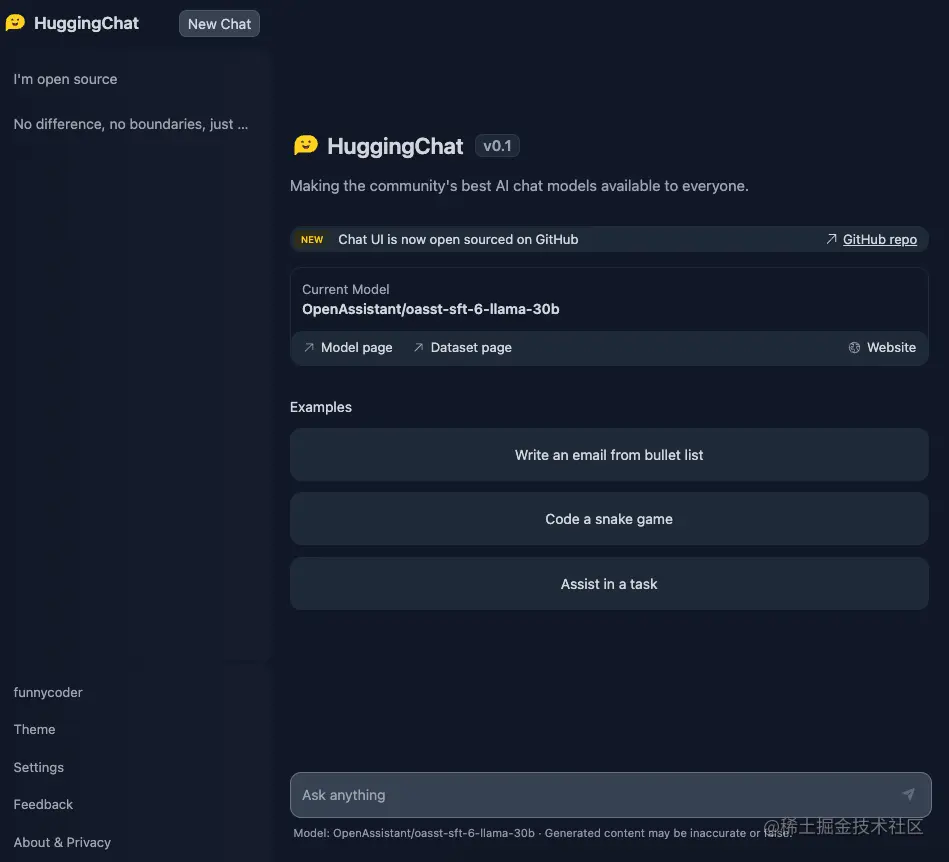Click the model name OpenAssistant/oasst-sft-6-llama-30b heading
The width and height of the screenshot is (949, 862).
click(430, 309)
